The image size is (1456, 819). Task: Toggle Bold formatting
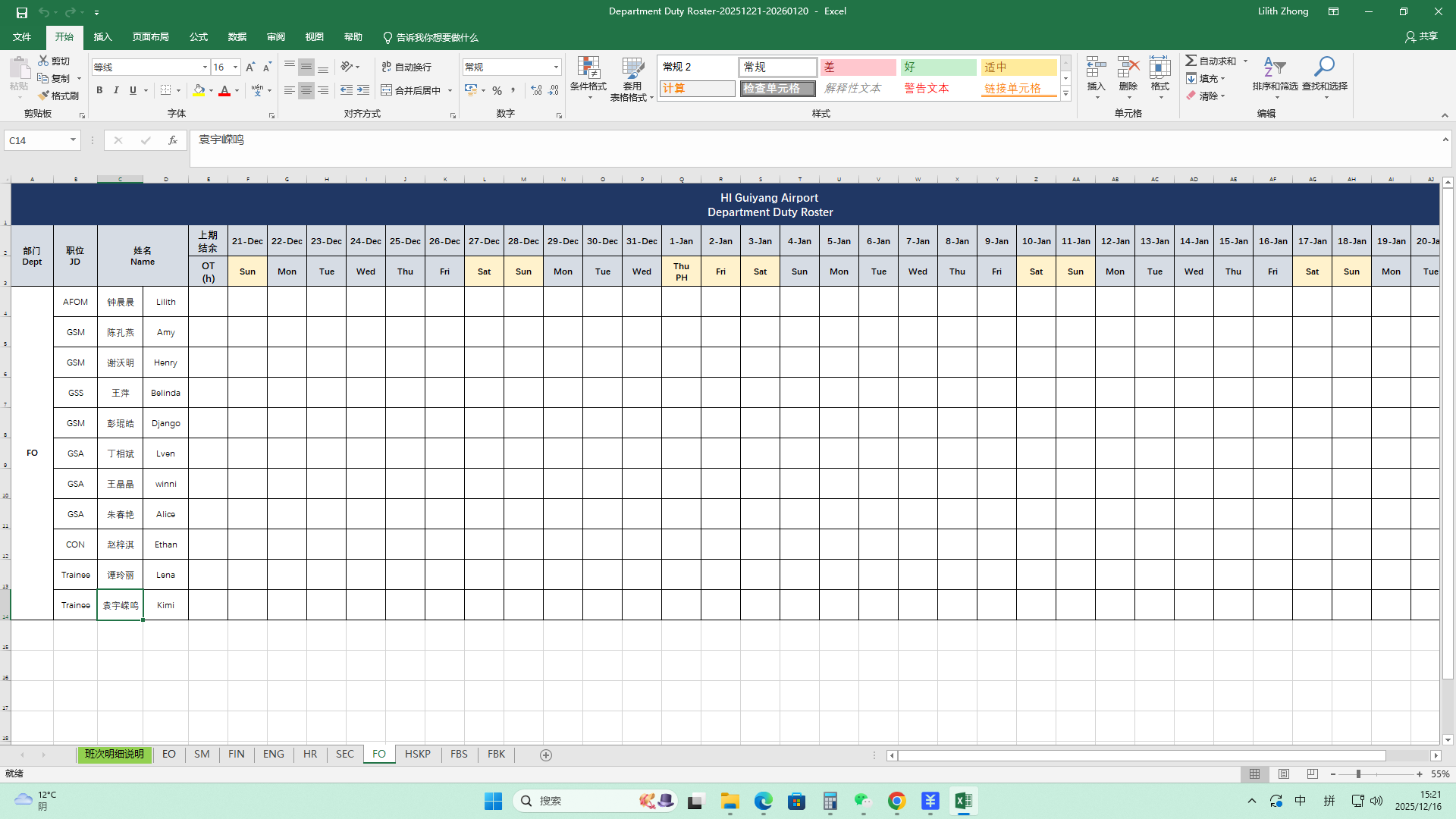pos(99,90)
